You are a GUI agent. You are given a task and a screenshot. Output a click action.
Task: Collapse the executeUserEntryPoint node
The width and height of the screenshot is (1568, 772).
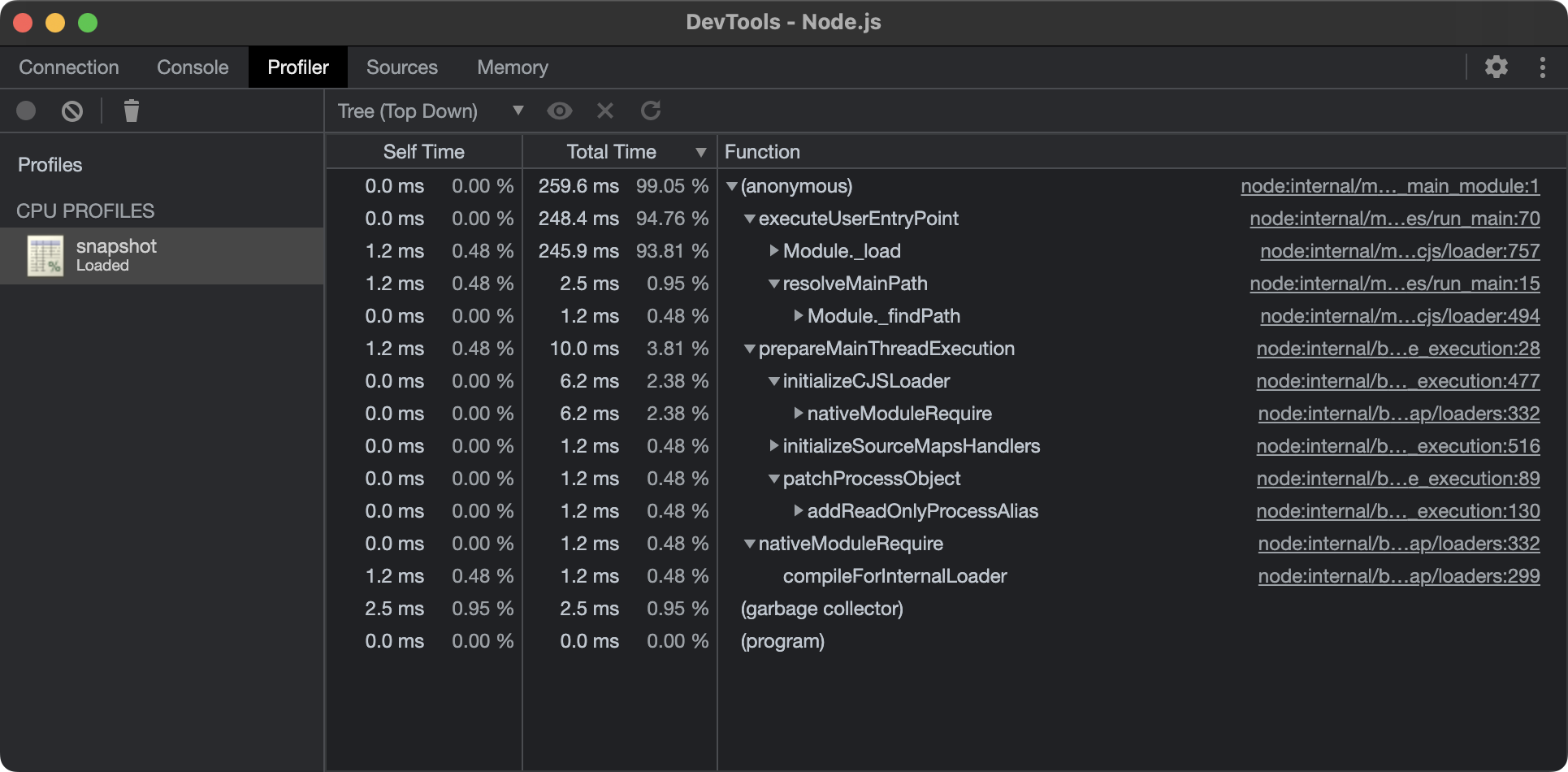tap(750, 219)
